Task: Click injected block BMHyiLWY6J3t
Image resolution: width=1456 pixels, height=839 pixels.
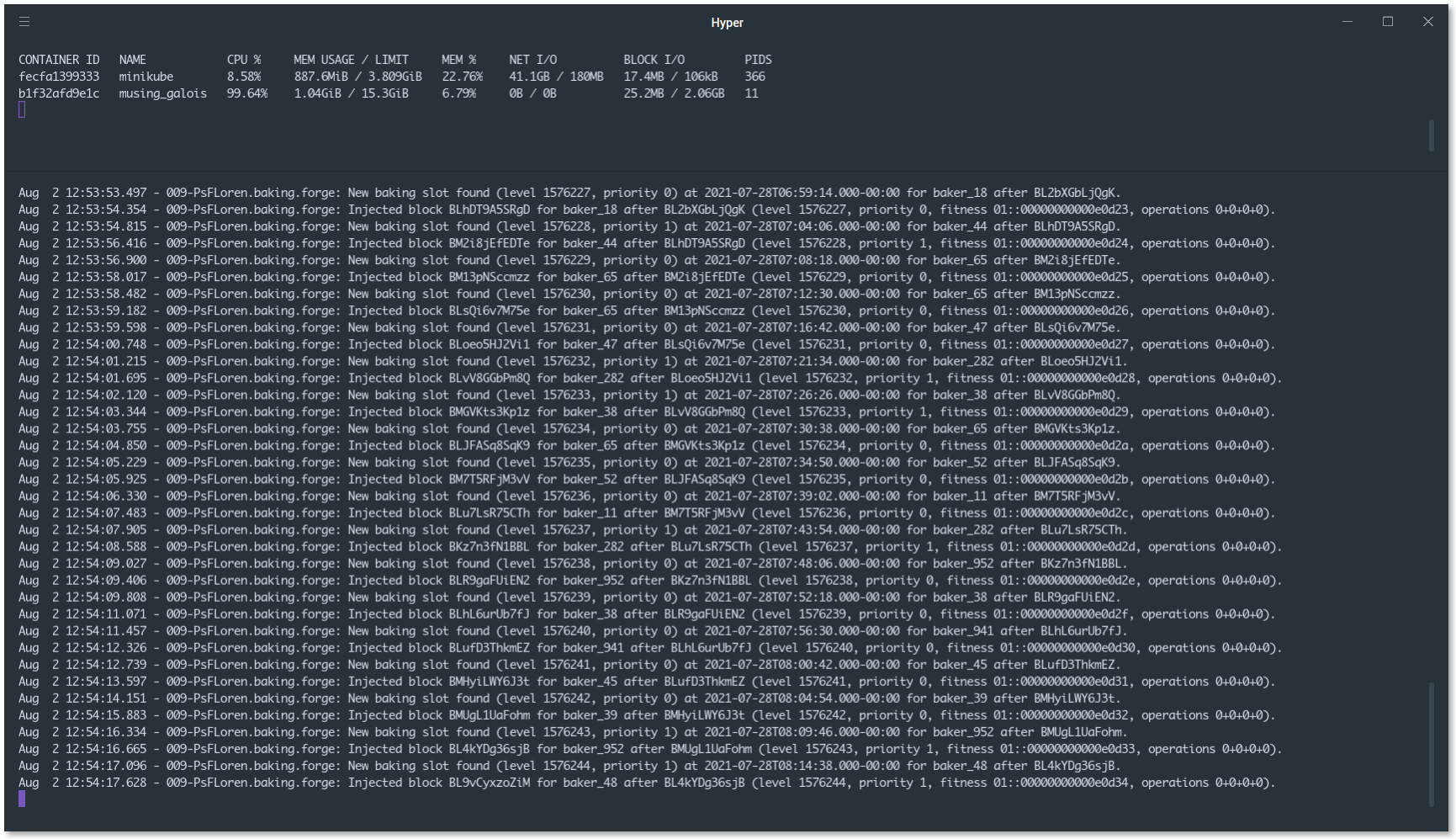Action: 490,681
